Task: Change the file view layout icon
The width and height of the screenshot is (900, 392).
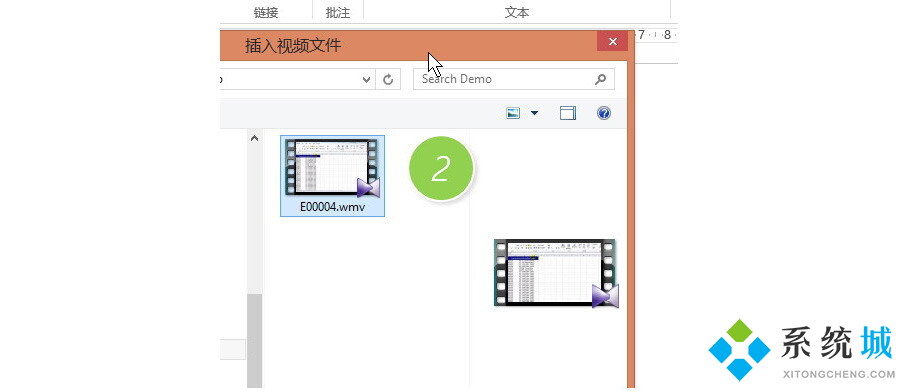Action: click(x=513, y=113)
